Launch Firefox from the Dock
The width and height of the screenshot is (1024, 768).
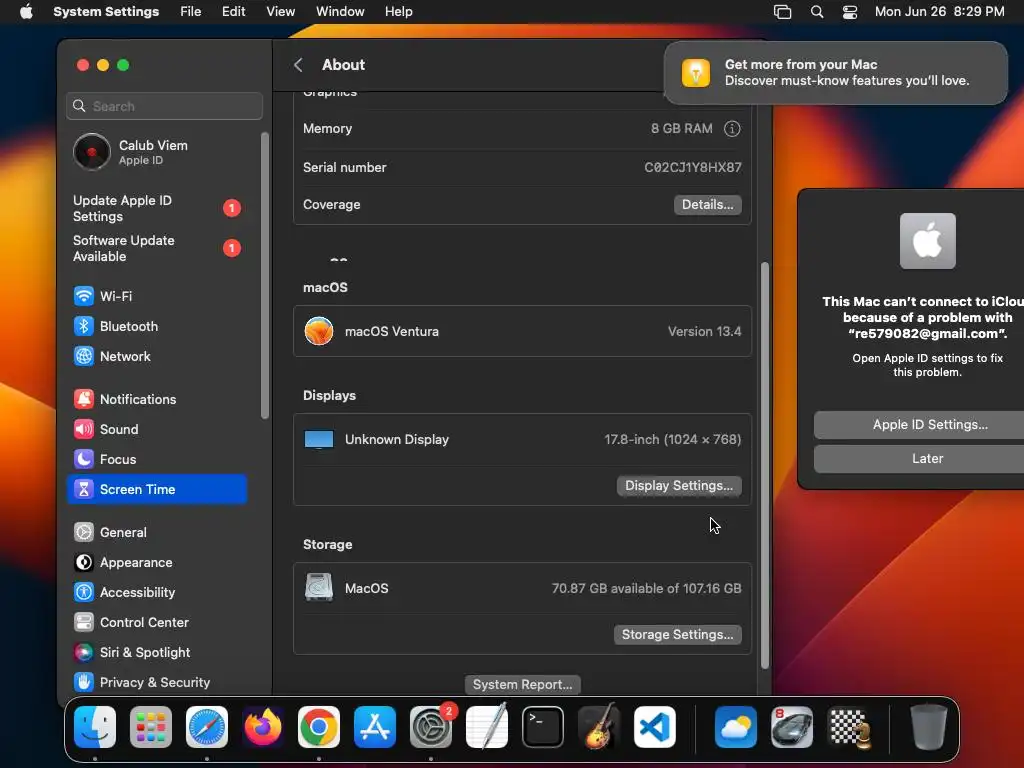(x=263, y=727)
